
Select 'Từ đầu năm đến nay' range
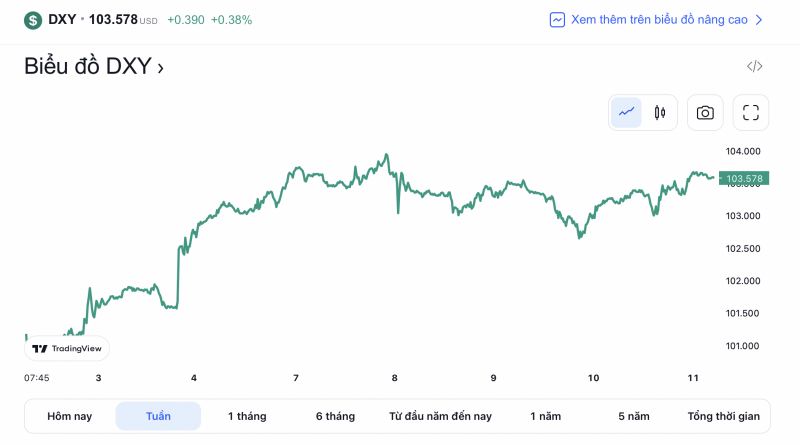point(440,416)
